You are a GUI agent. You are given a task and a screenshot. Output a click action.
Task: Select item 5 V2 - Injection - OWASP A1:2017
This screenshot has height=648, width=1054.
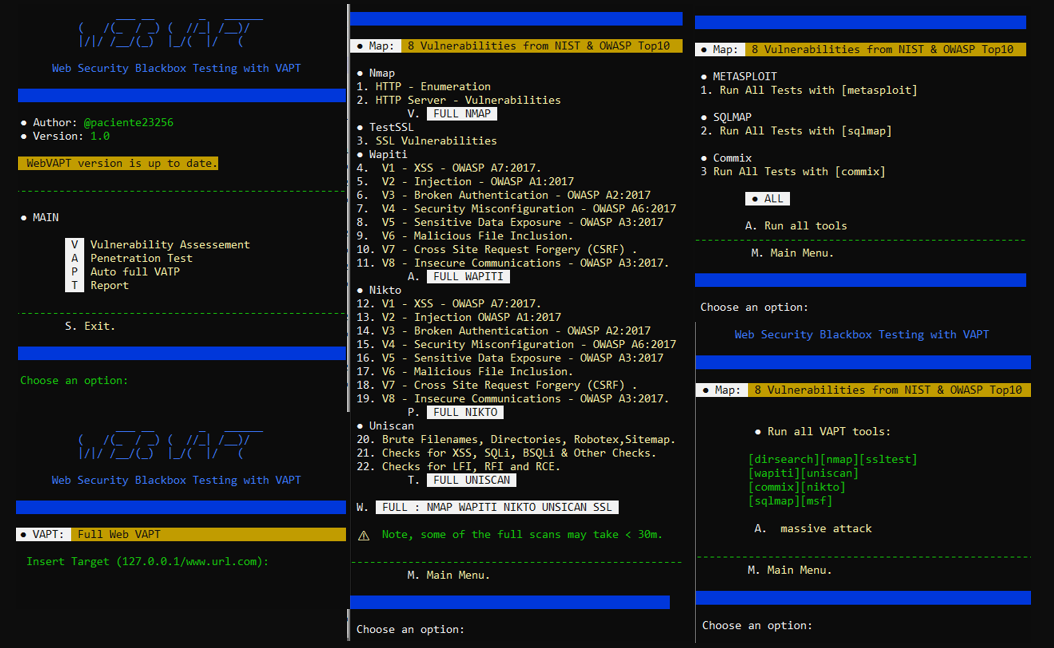tap(465, 181)
